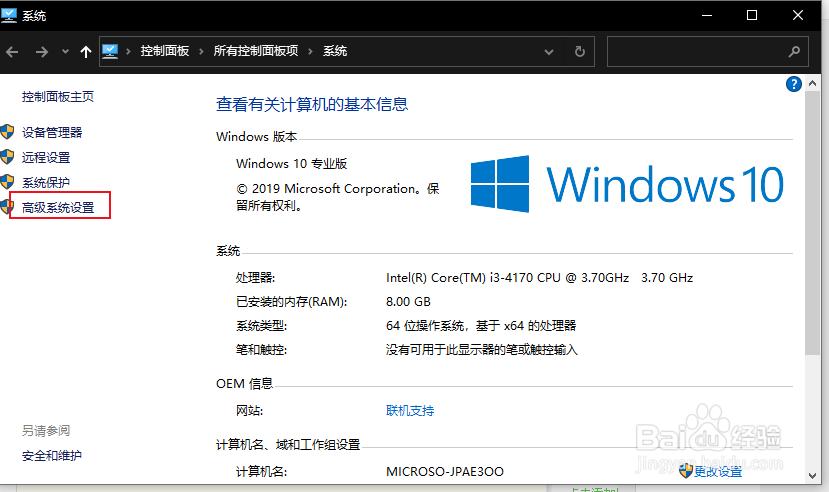
Task: Open 高级系统设置
Action: point(58,208)
